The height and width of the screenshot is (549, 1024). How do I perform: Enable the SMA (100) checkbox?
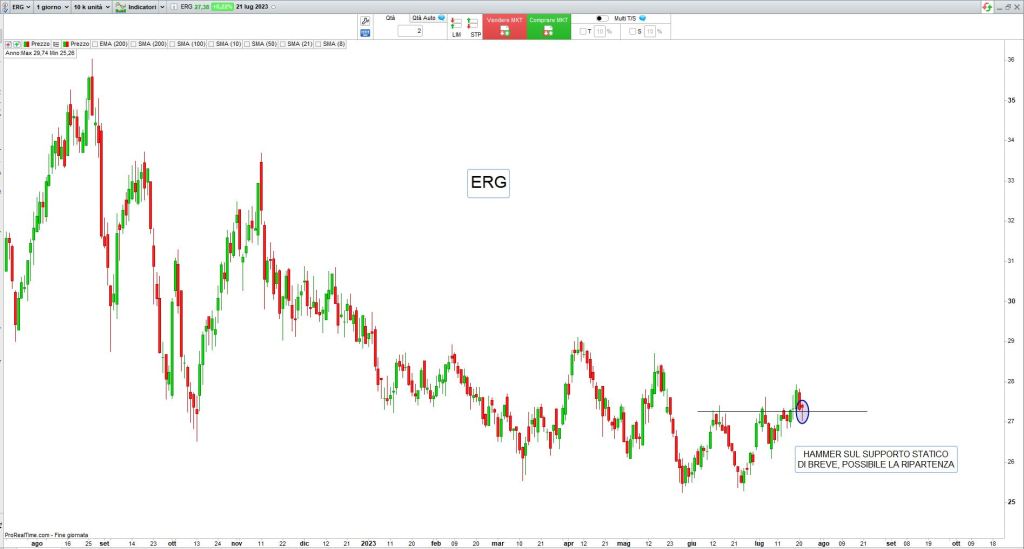(x=172, y=44)
